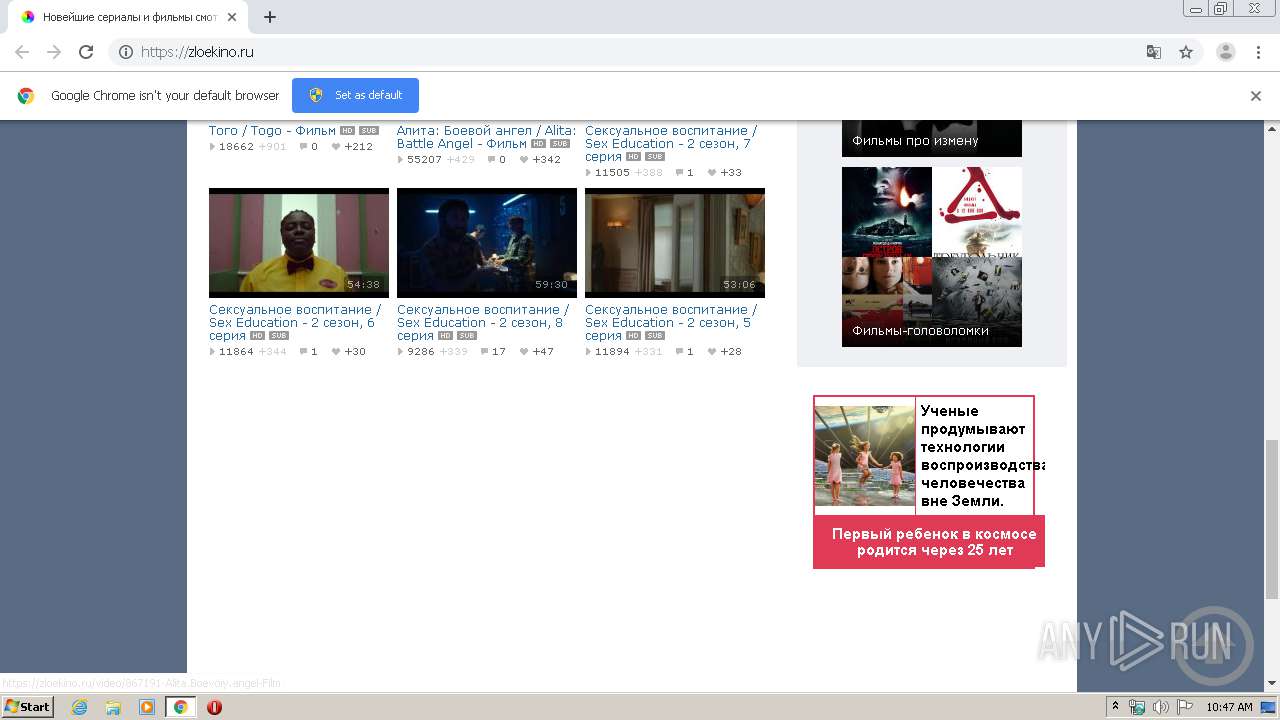The image size is (1280, 720).
Task: Click the HD badge on Togo film
Action: tap(347, 131)
